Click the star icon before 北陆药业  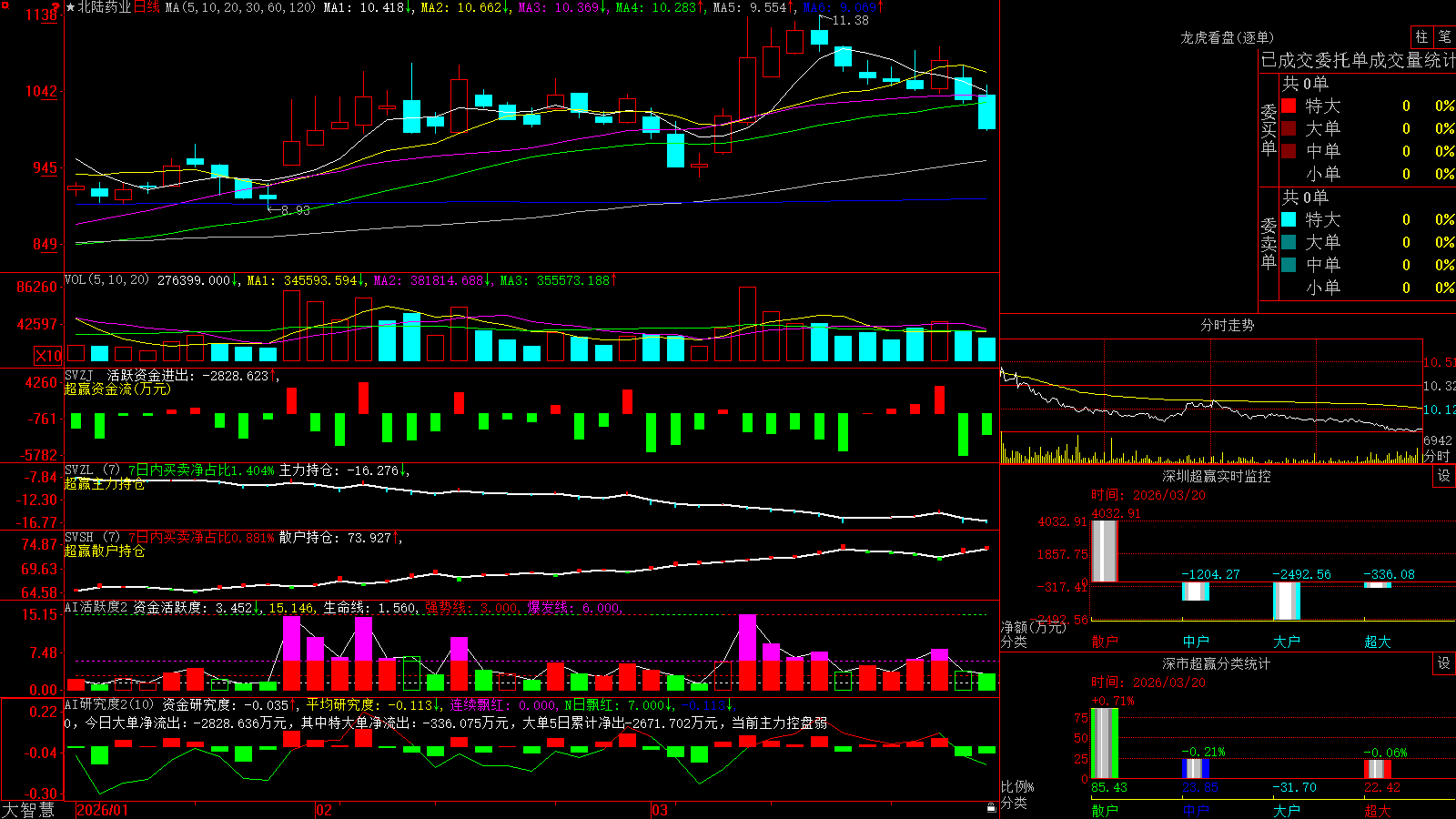coord(71,7)
